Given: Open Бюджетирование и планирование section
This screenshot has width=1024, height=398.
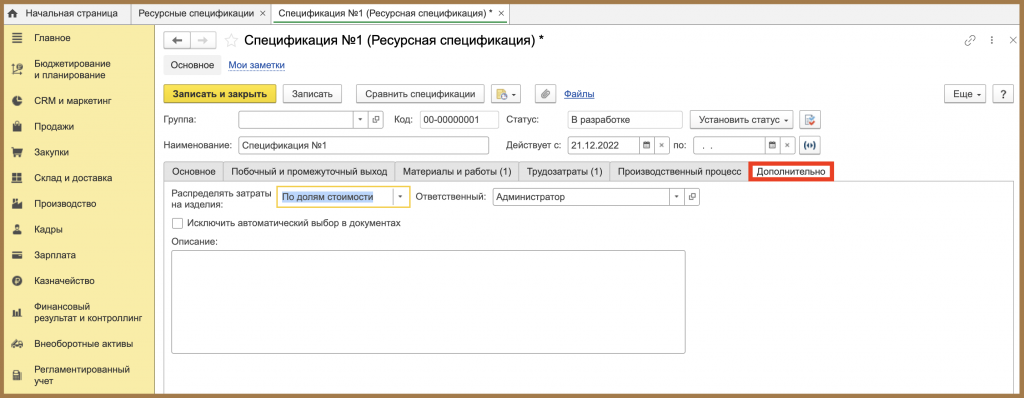Looking at the screenshot, I should 72,69.
